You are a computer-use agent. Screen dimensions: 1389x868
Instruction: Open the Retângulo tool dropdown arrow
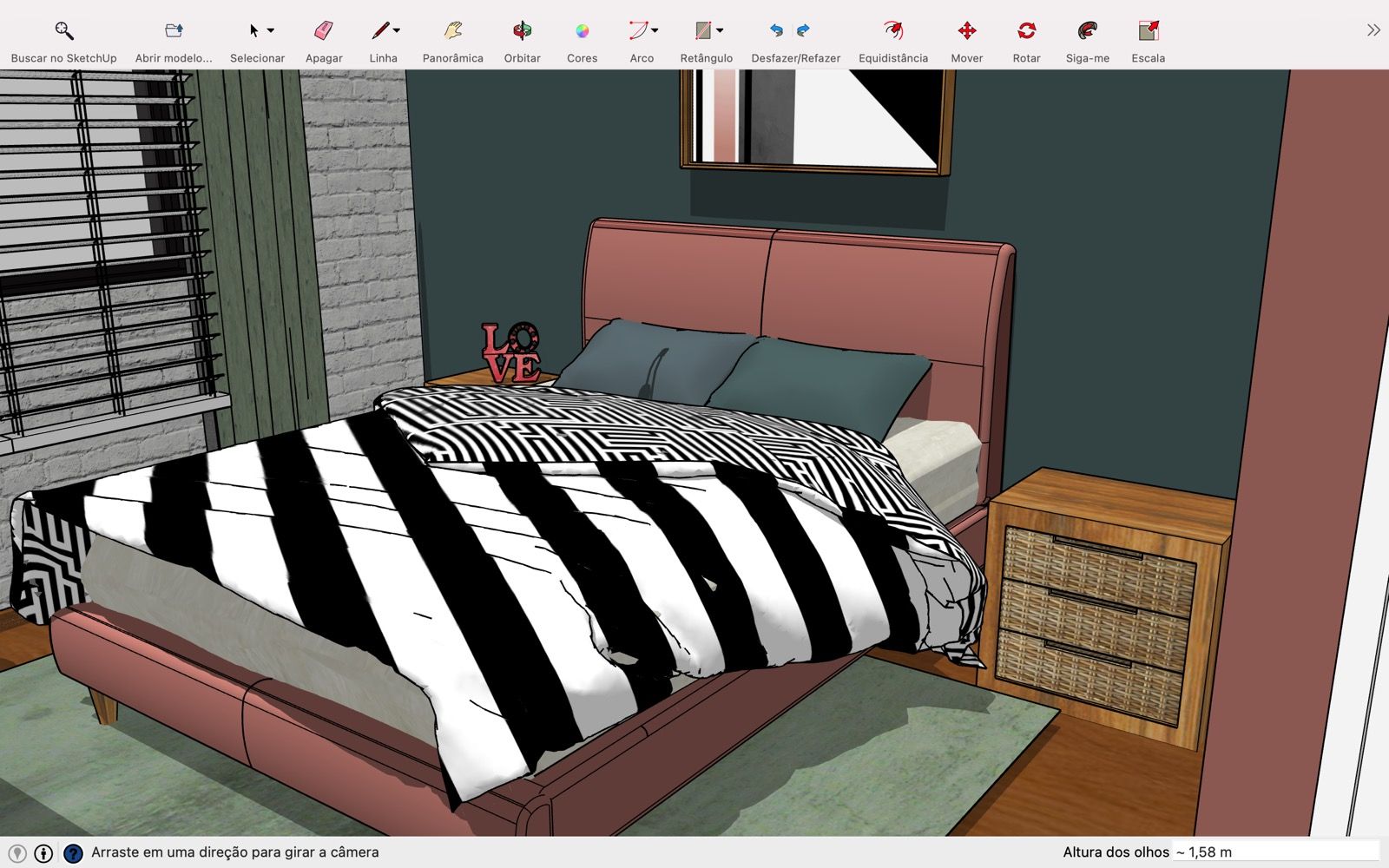pyautogui.click(x=720, y=31)
